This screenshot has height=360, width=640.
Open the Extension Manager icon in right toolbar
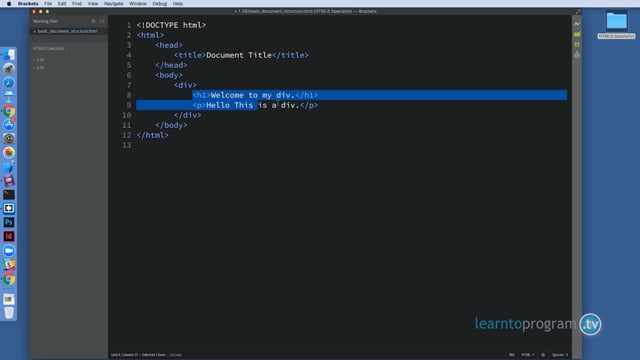pos(577,34)
